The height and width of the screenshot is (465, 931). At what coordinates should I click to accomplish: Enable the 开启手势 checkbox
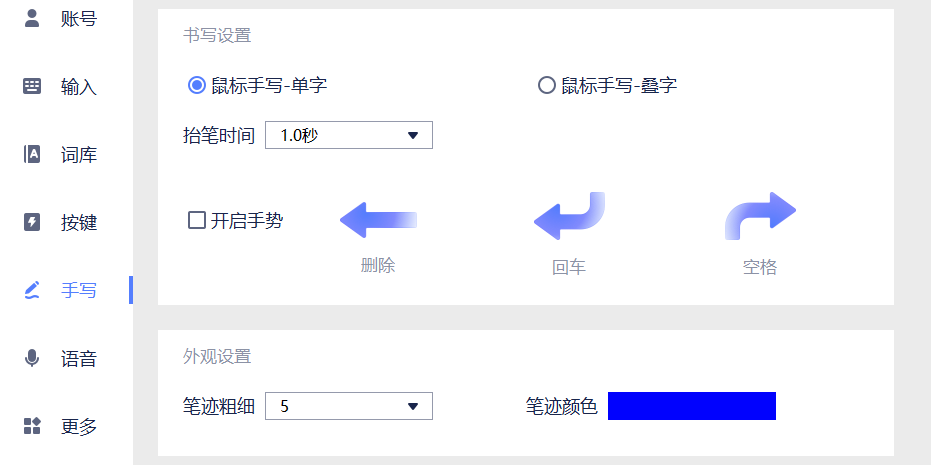coord(197,220)
